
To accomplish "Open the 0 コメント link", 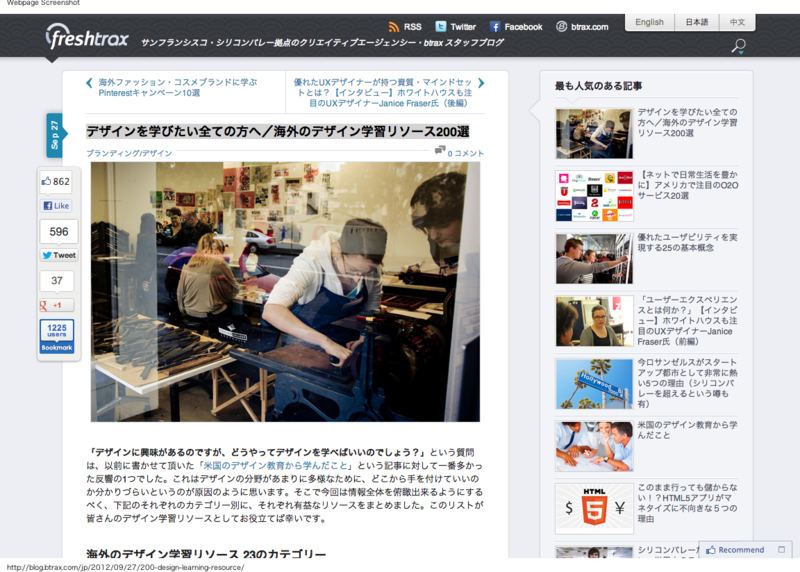I will [465, 153].
